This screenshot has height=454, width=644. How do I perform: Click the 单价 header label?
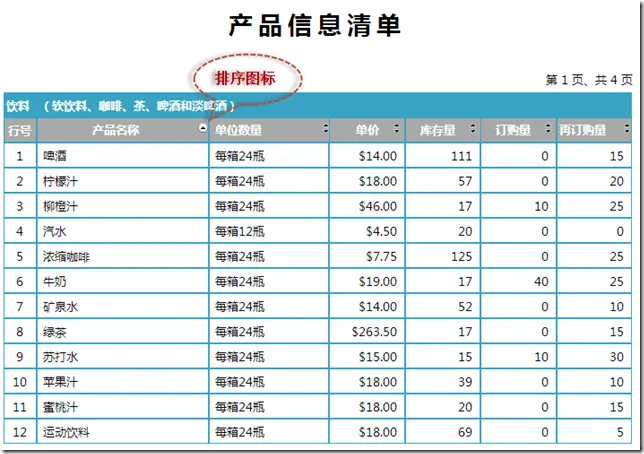tap(367, 130)
